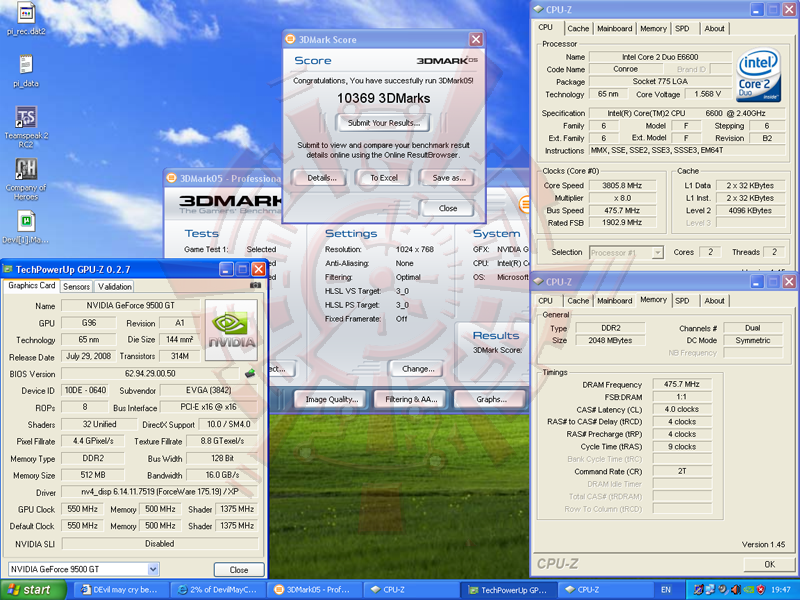
Task: Switch to Validation tab in GPU-Z
Action: 114,287
